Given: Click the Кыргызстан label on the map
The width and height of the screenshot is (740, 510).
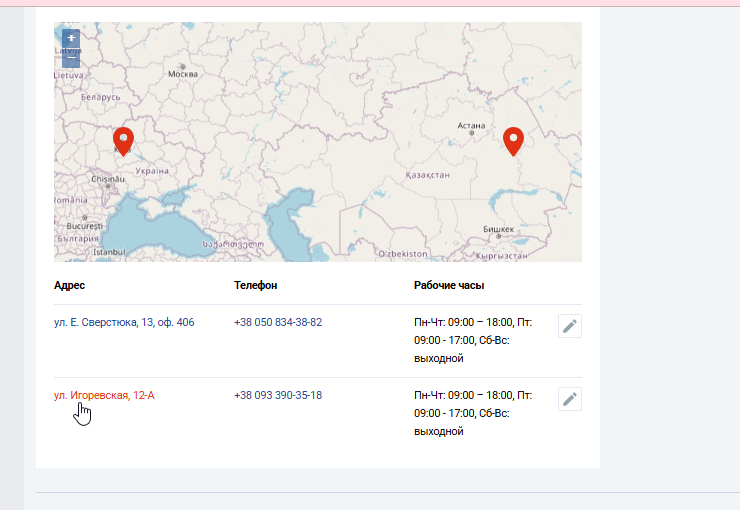Looking at the screenshot, I should [502, 256].
